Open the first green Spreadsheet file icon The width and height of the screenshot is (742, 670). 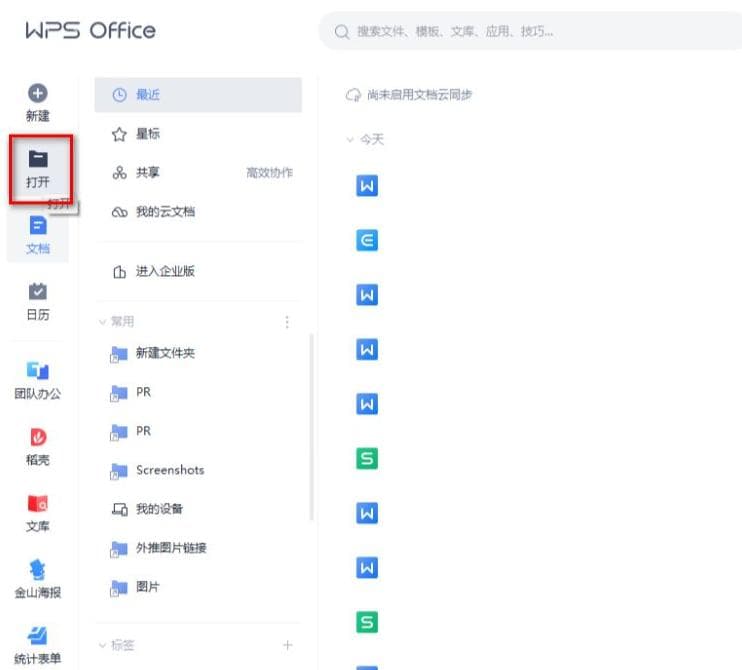coord(367,458)
